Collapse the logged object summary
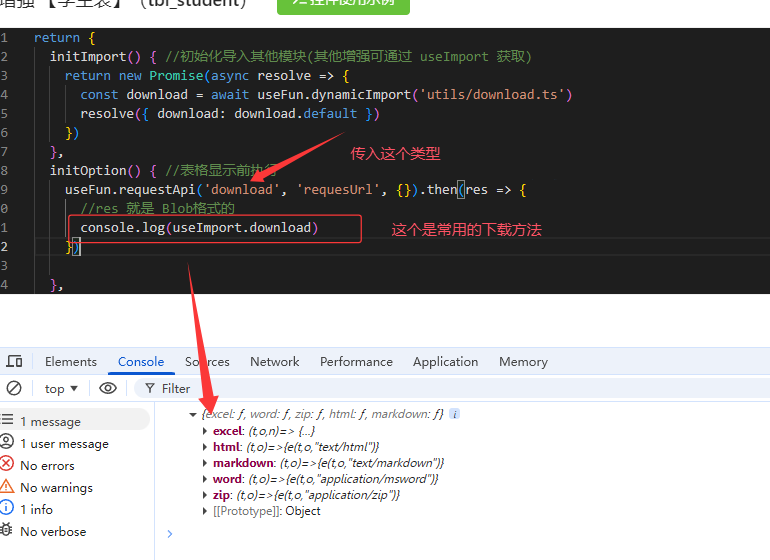 [193, 414]
